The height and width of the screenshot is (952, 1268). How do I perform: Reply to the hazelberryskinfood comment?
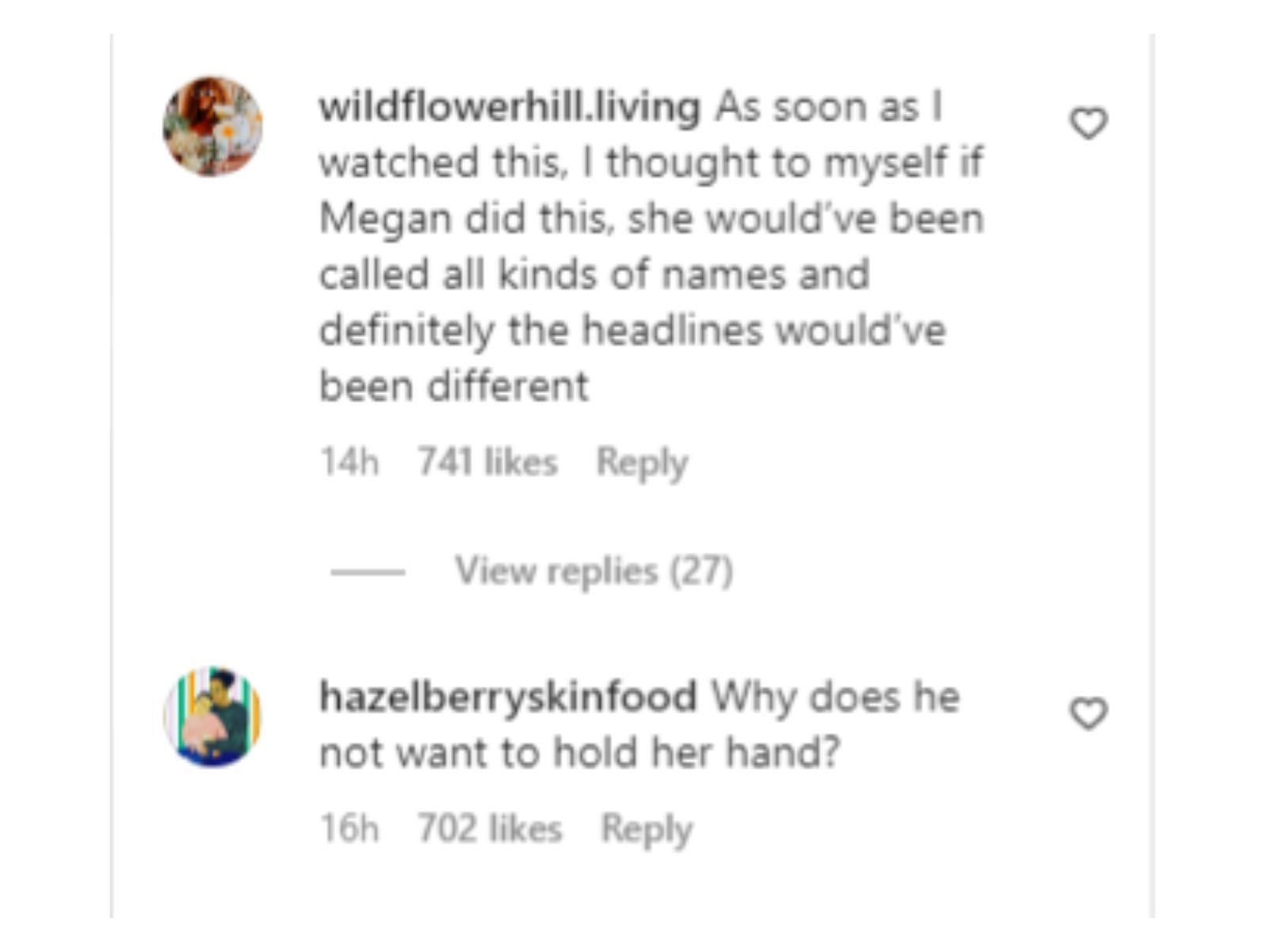click(x=647, y=829)
